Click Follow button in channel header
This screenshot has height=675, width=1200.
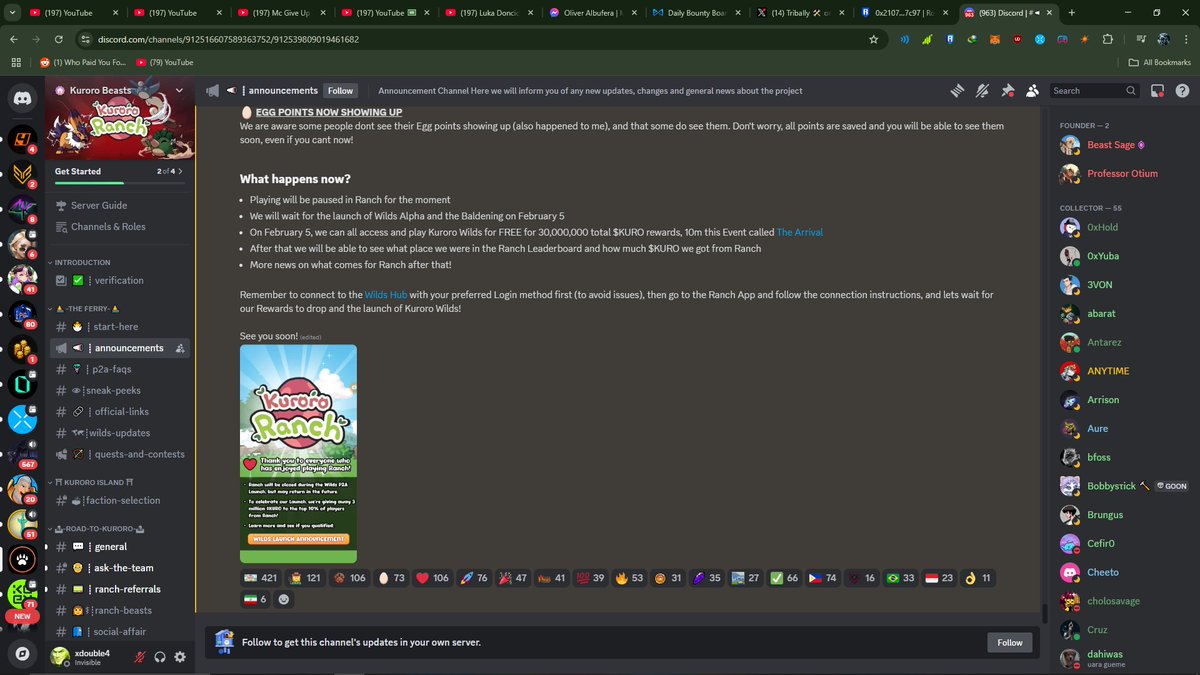coord(341,90)
